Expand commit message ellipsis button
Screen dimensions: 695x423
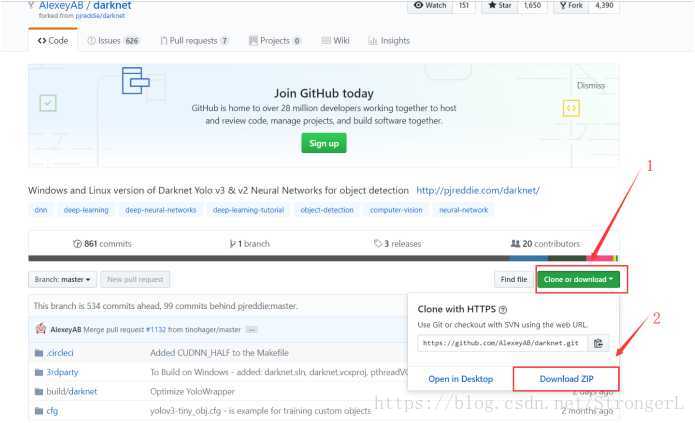click(251, 330)
